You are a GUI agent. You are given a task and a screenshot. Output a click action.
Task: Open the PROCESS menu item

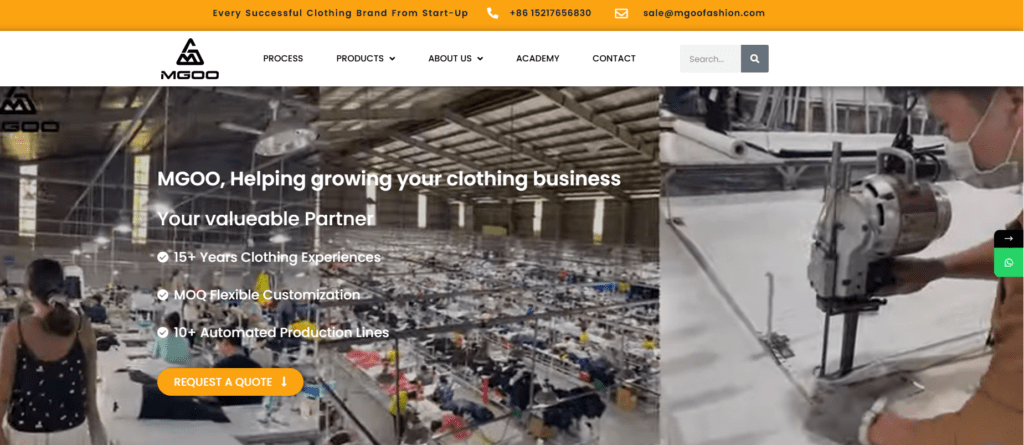pos(283,59)
